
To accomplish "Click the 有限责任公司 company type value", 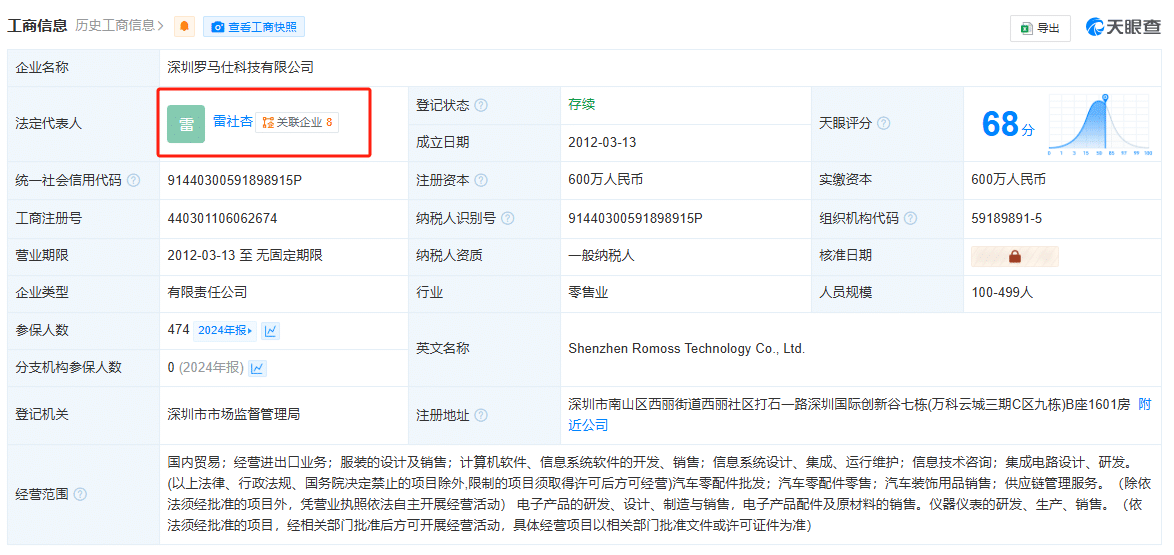I will (207, 292).
